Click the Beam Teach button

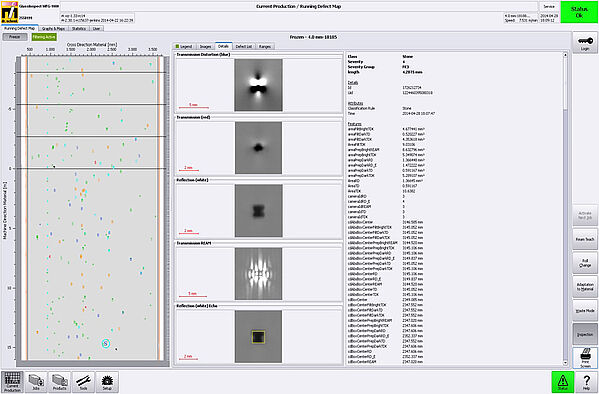(585, 239)
